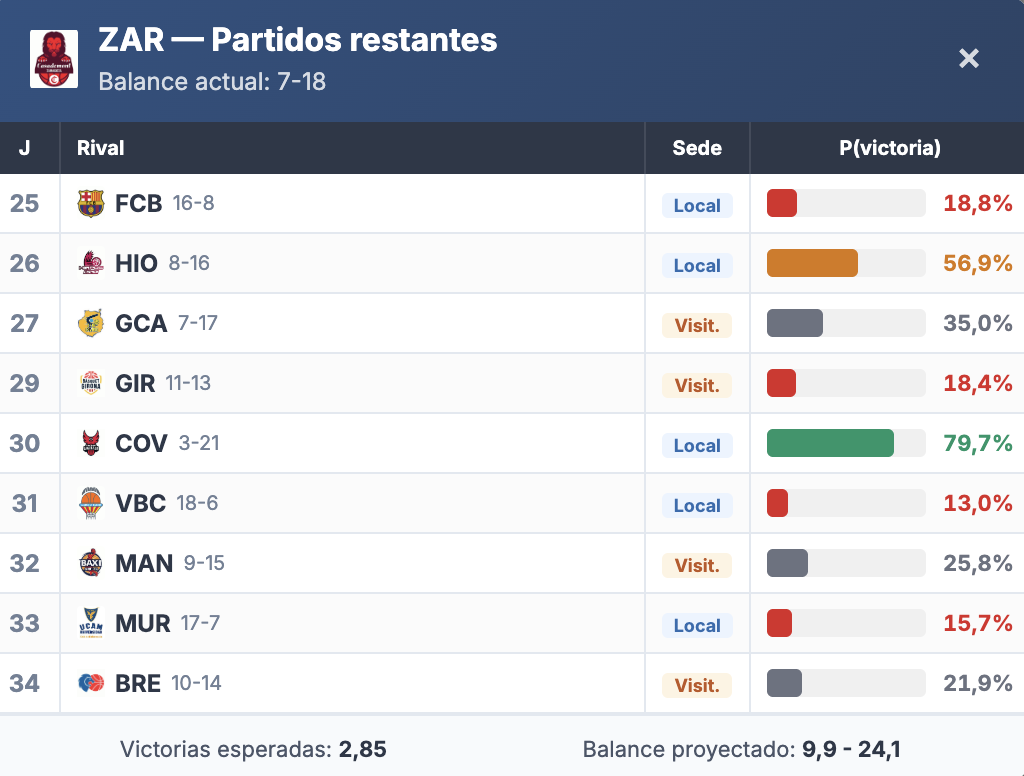Click the BRE team logo

coord(91,684)
